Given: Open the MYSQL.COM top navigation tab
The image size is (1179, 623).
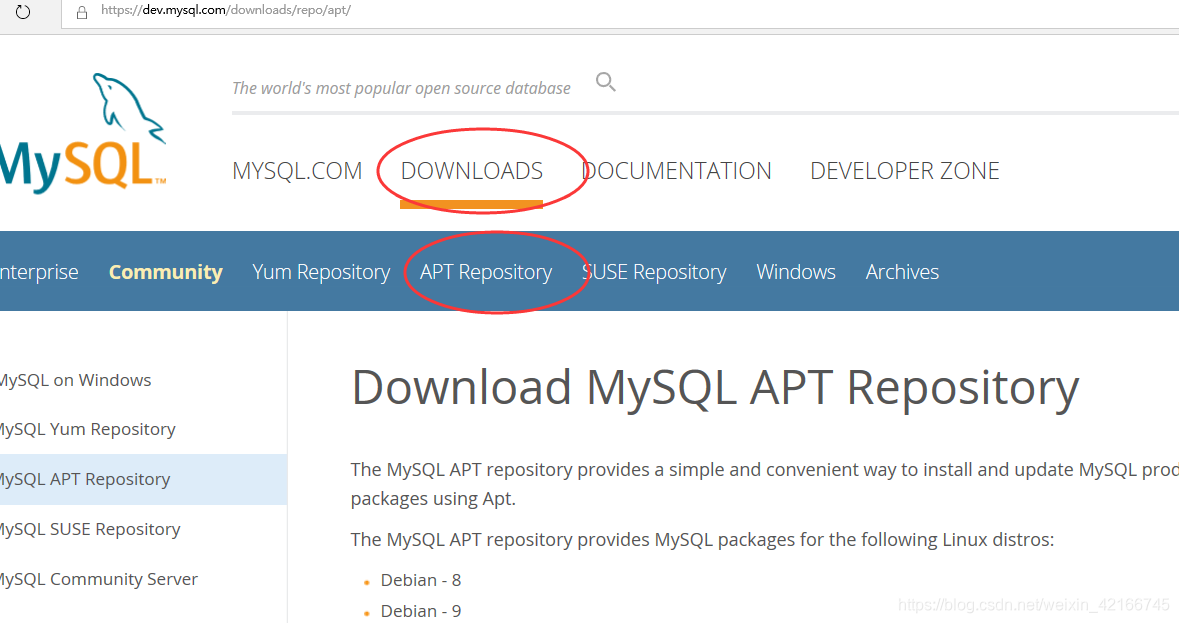Looking at the screenshot, I should 297,171.
